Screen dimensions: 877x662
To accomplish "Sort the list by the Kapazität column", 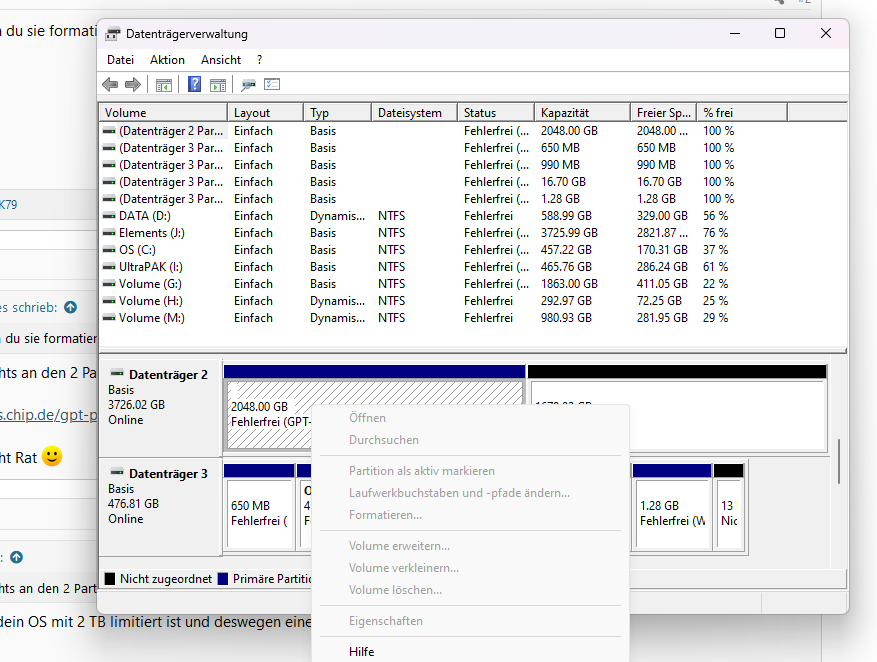I will click(x=565, y=113).
